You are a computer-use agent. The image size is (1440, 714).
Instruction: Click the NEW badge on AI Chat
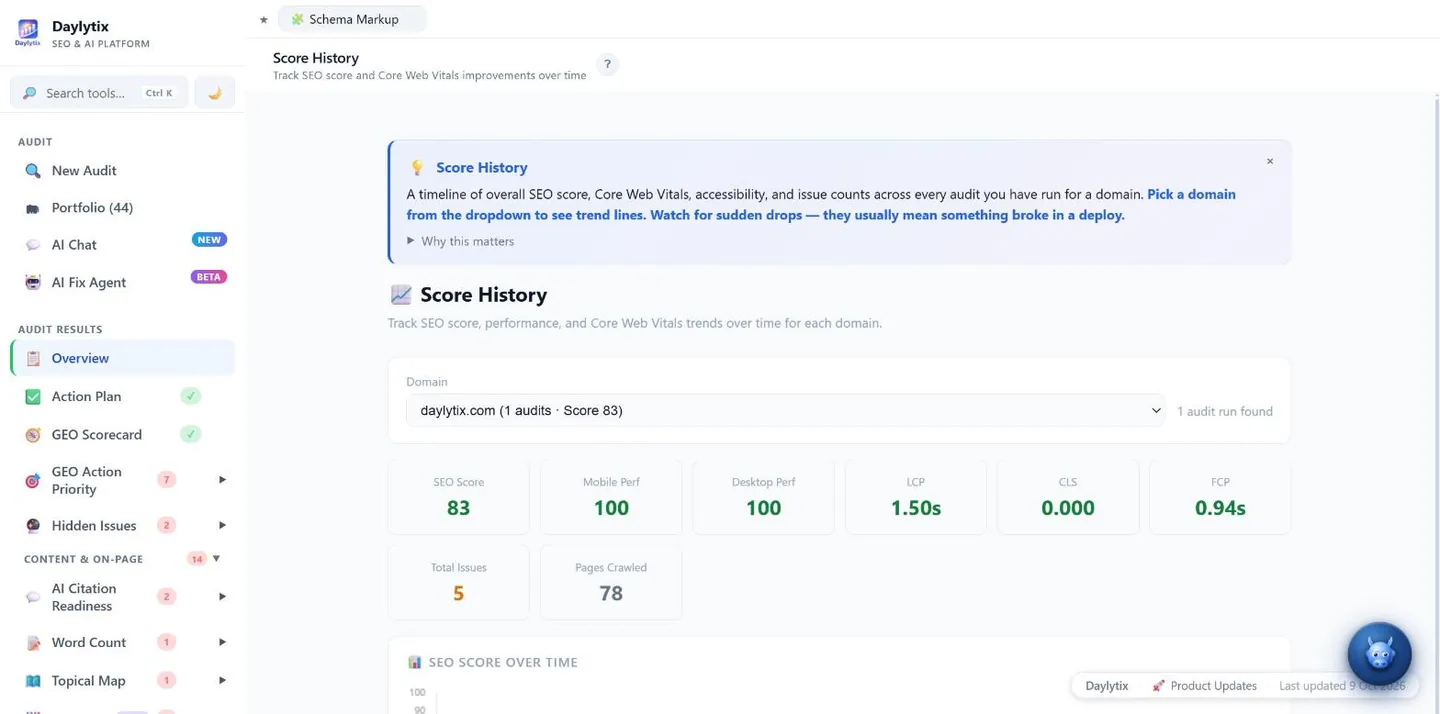[x=209, y=240]
